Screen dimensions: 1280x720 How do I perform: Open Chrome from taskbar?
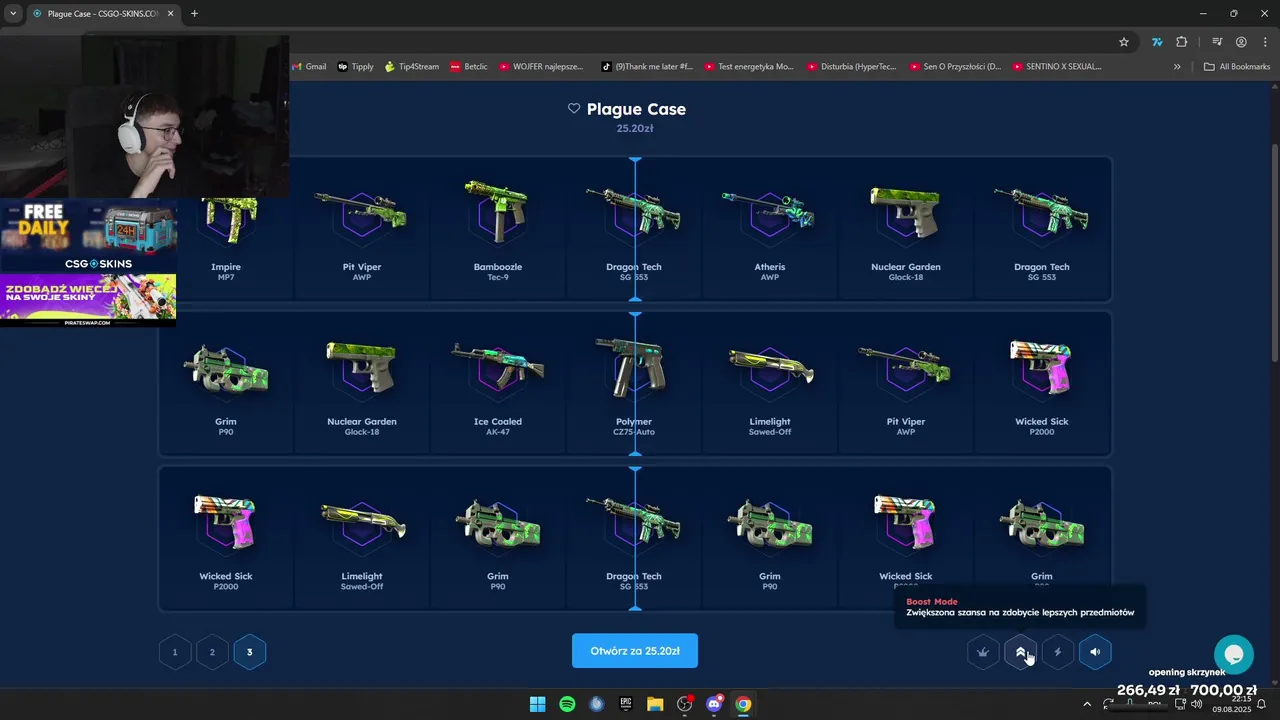pyautogui.click(x=743, y=704)
